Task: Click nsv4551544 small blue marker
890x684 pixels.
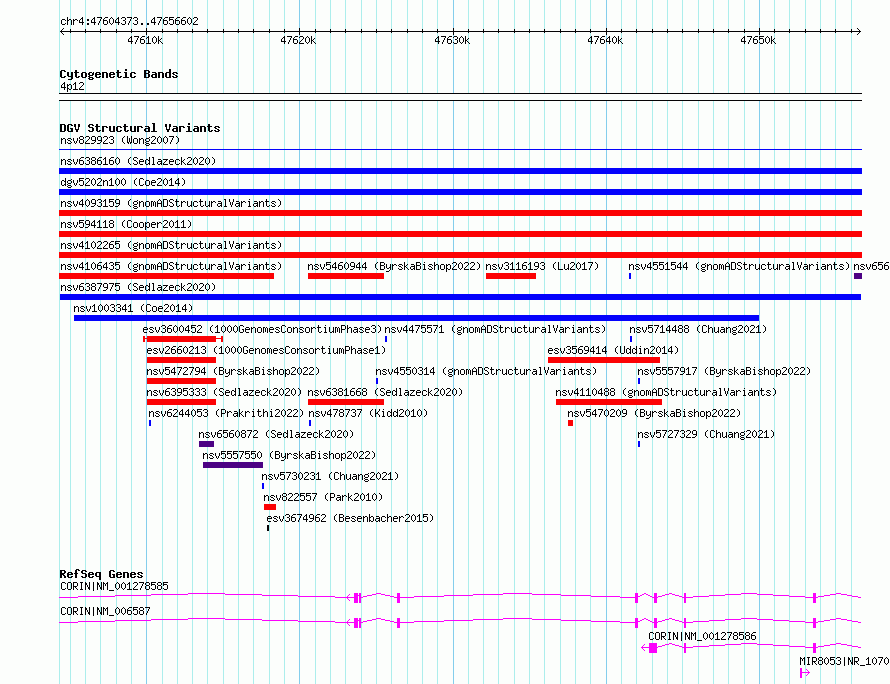Action: [x=630, y=276]
